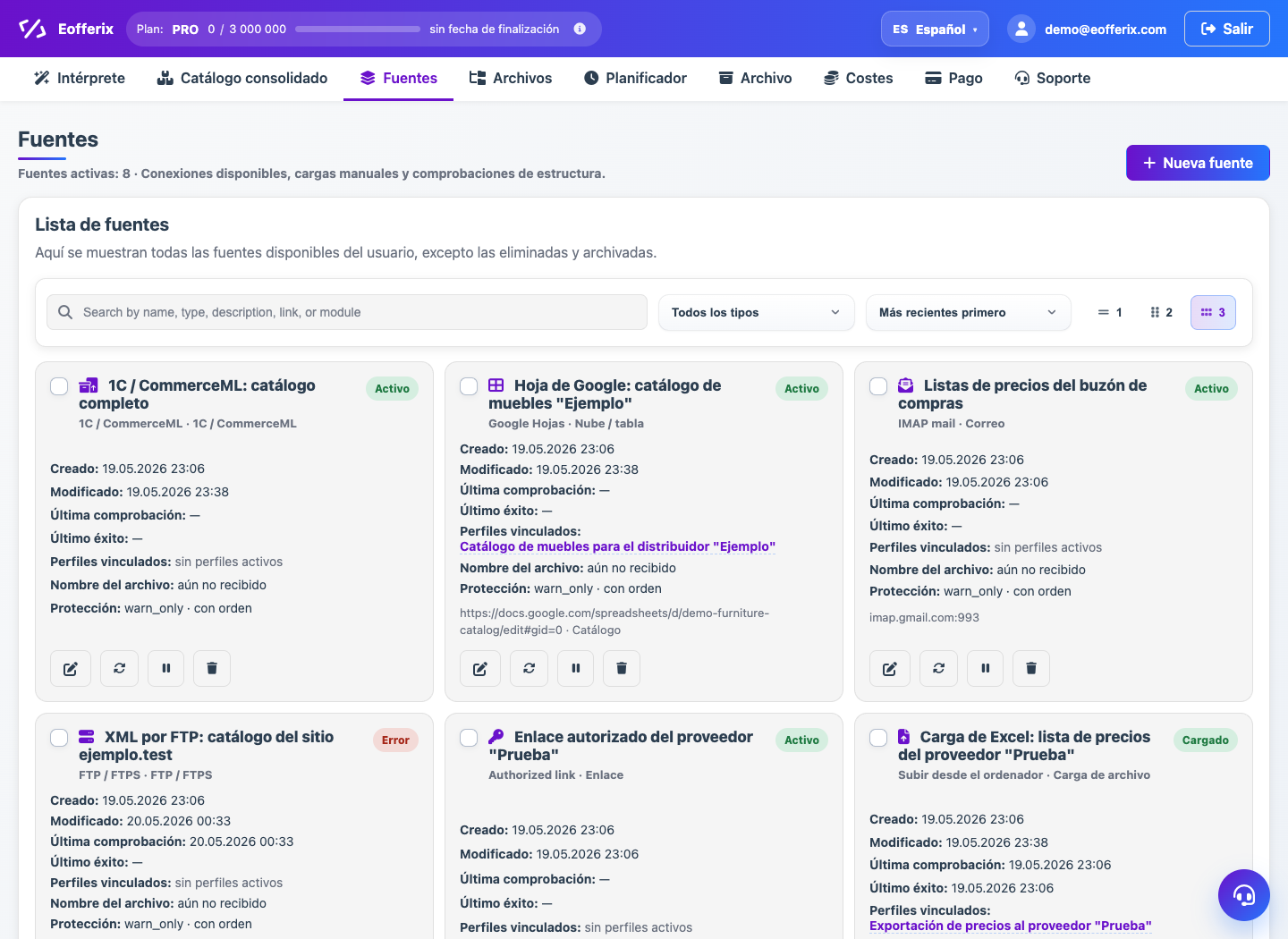The image size is (1288, 939).
Task: Delete the Listas de precios del buzón source
Action: 1031,668
